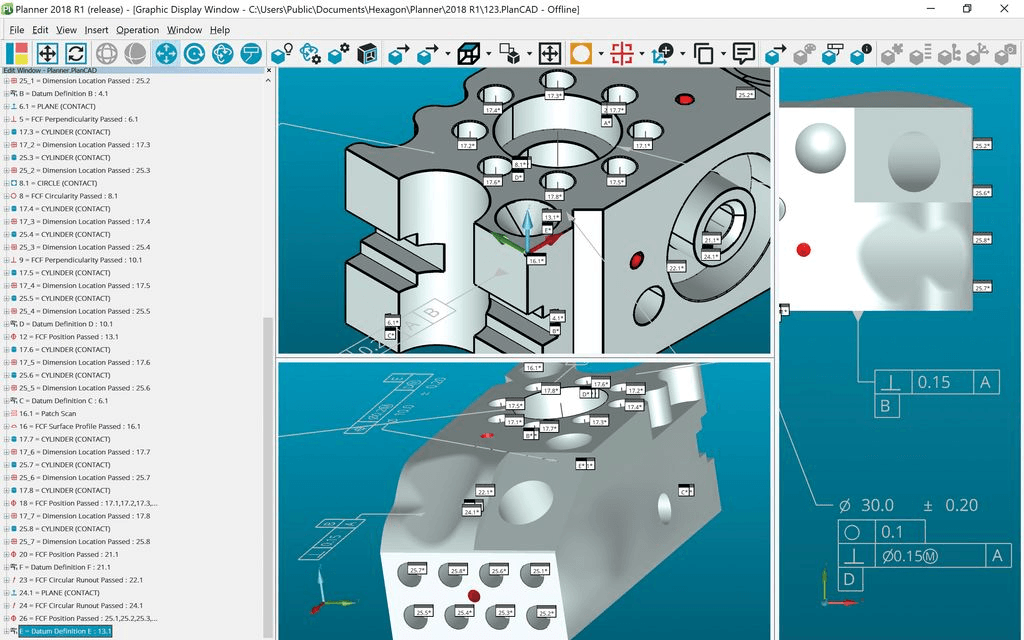
Task: Click the overlapping squares copy icon
Action: pyautogui.click(x=703, y=53)
